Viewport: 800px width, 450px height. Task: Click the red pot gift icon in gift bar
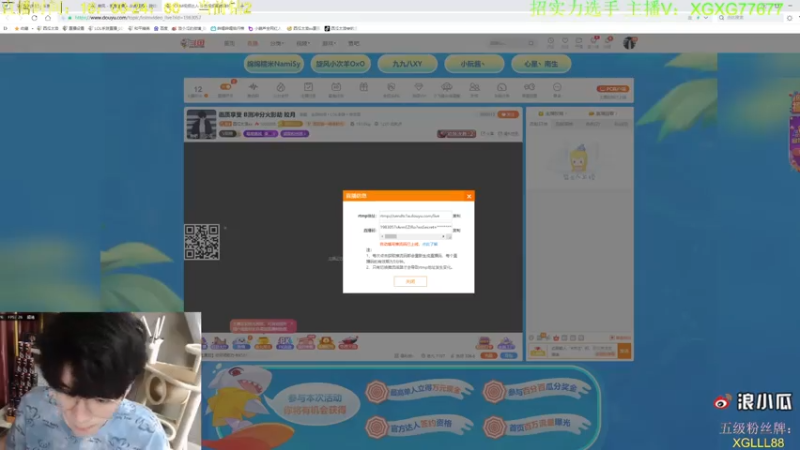348,342
